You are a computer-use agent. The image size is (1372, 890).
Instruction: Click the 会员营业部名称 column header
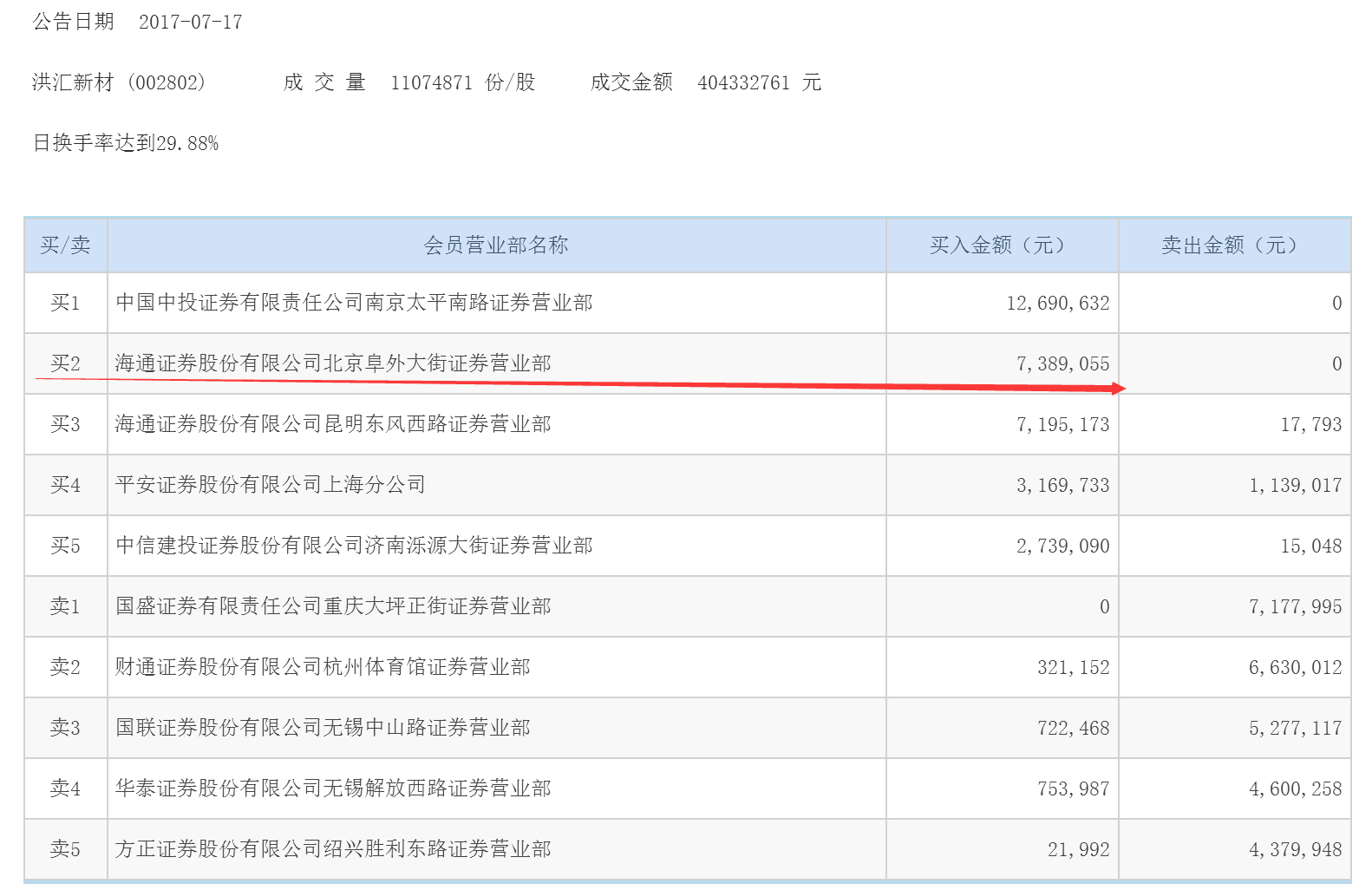click(x=496, y=245)
